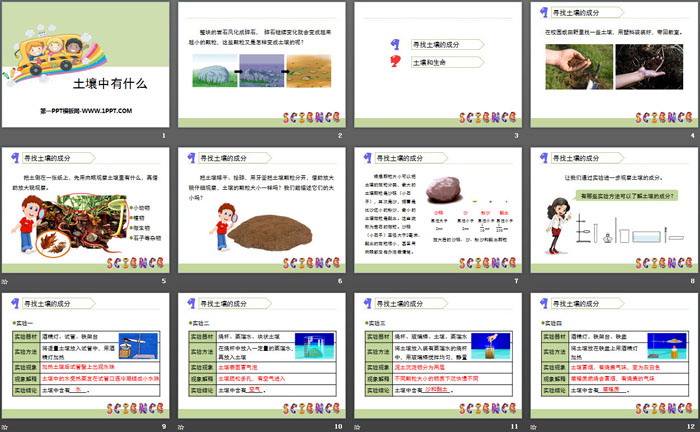Image resolution: width=700 pixels, height=432 pixels.
Task: Select slide 12 showing experiment 实验四 table
Action: (614, 356)
